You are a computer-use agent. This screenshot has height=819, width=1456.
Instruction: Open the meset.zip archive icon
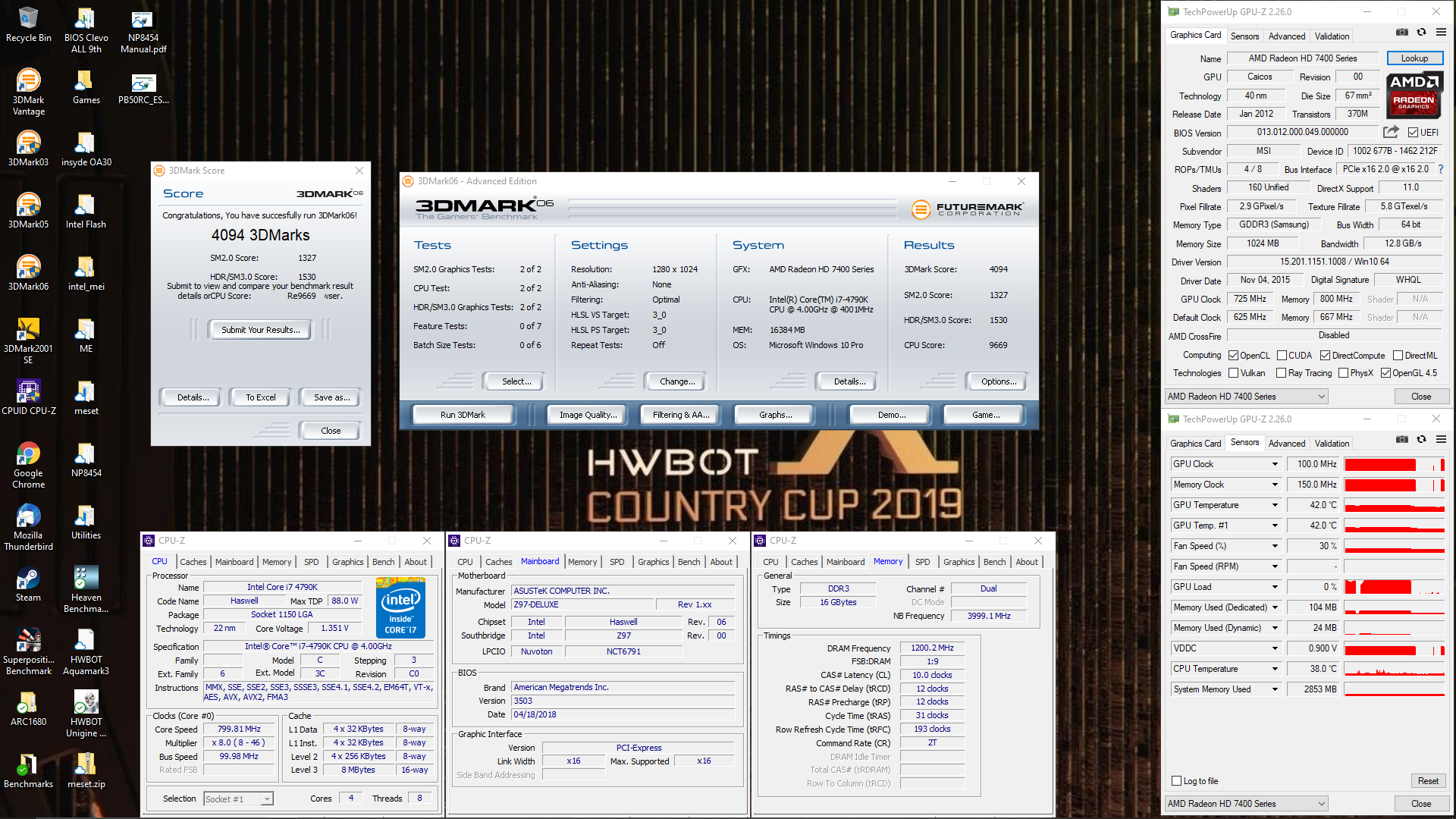coord(86,770)
